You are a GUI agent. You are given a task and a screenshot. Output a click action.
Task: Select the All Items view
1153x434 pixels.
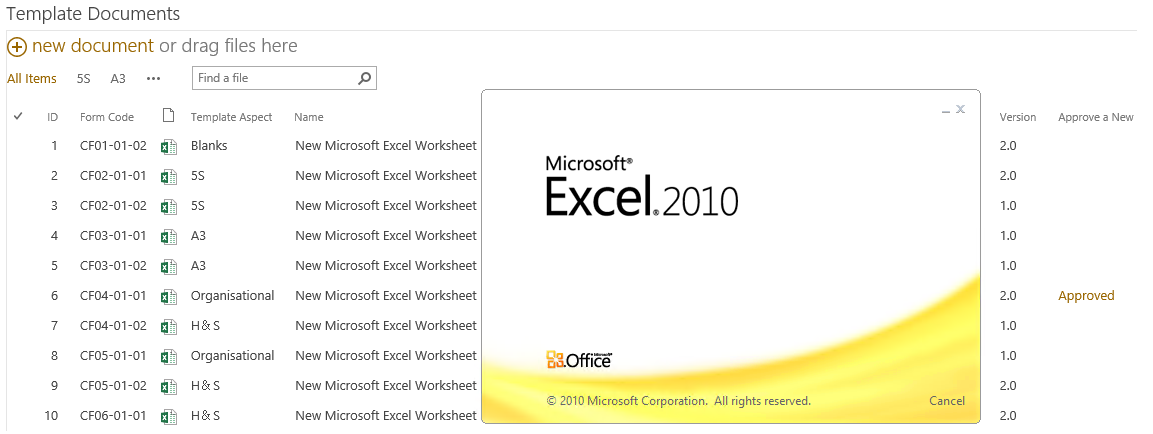point(32,78)
